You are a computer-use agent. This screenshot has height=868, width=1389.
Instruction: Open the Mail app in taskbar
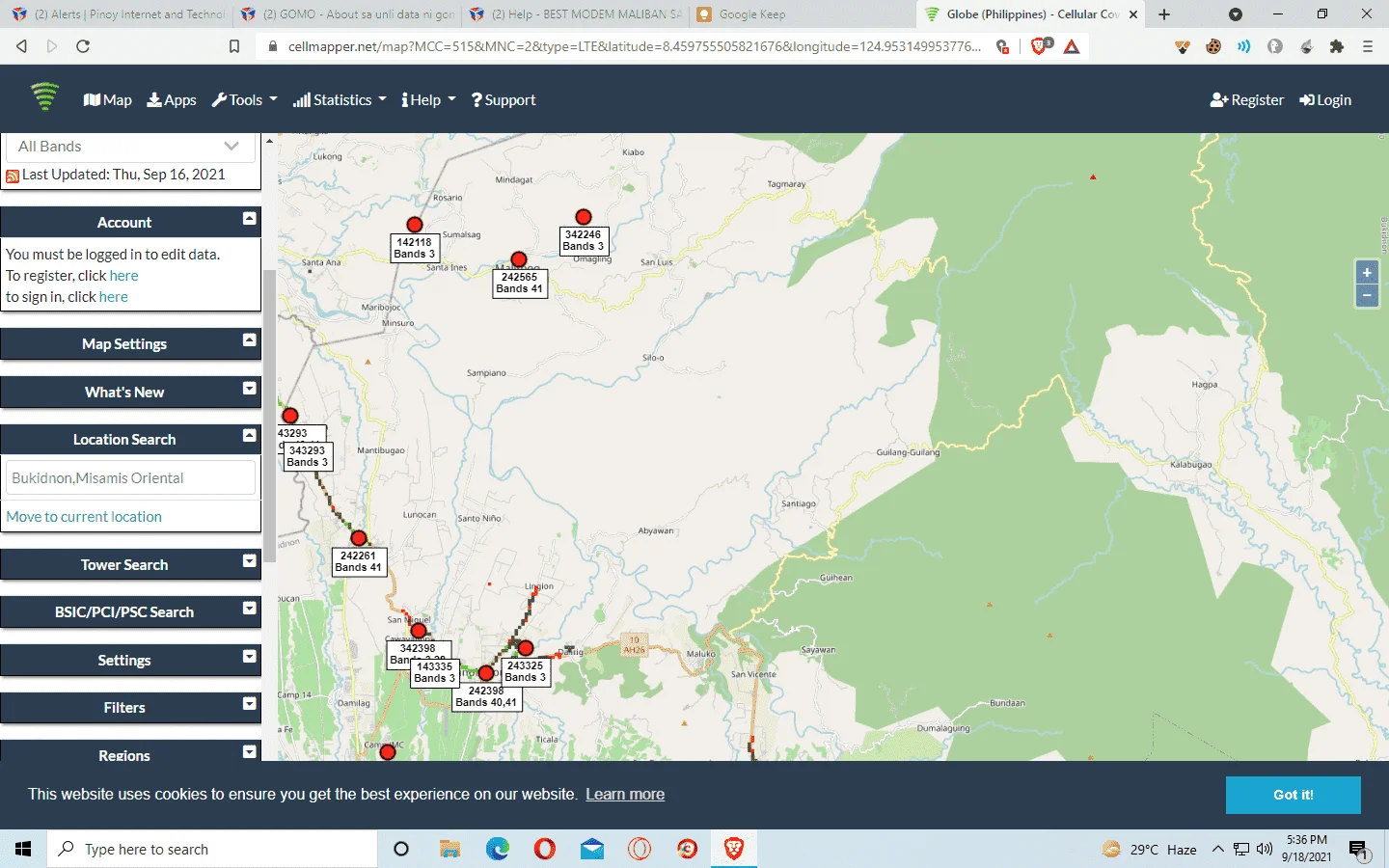[592, 849]
